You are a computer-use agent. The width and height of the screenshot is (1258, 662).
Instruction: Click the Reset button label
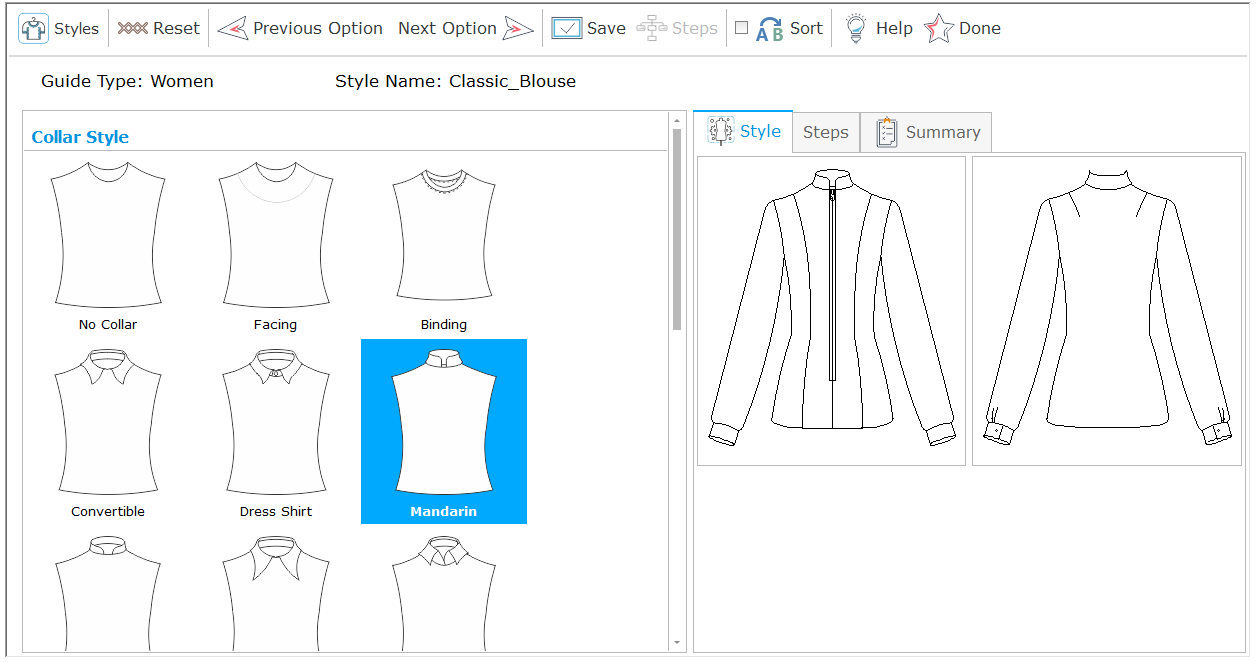coord(177,28)
